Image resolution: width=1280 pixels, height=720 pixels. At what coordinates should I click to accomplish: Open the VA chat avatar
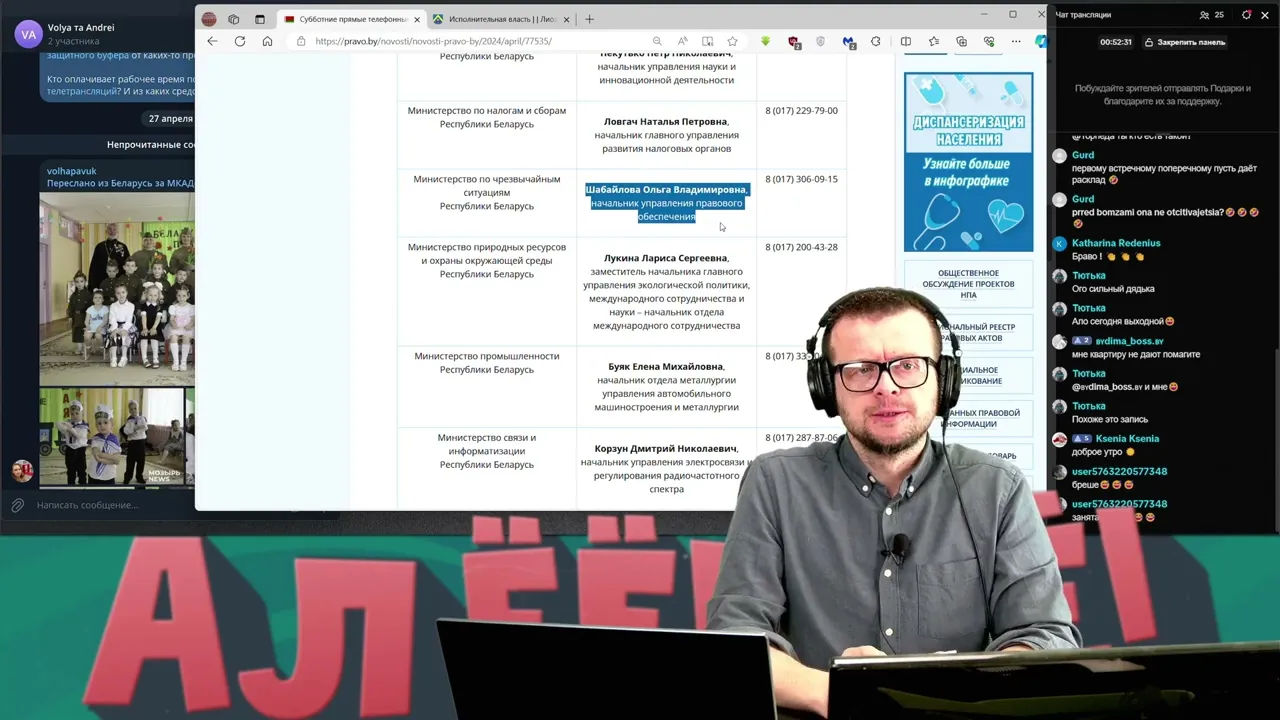tap(28, 34)
